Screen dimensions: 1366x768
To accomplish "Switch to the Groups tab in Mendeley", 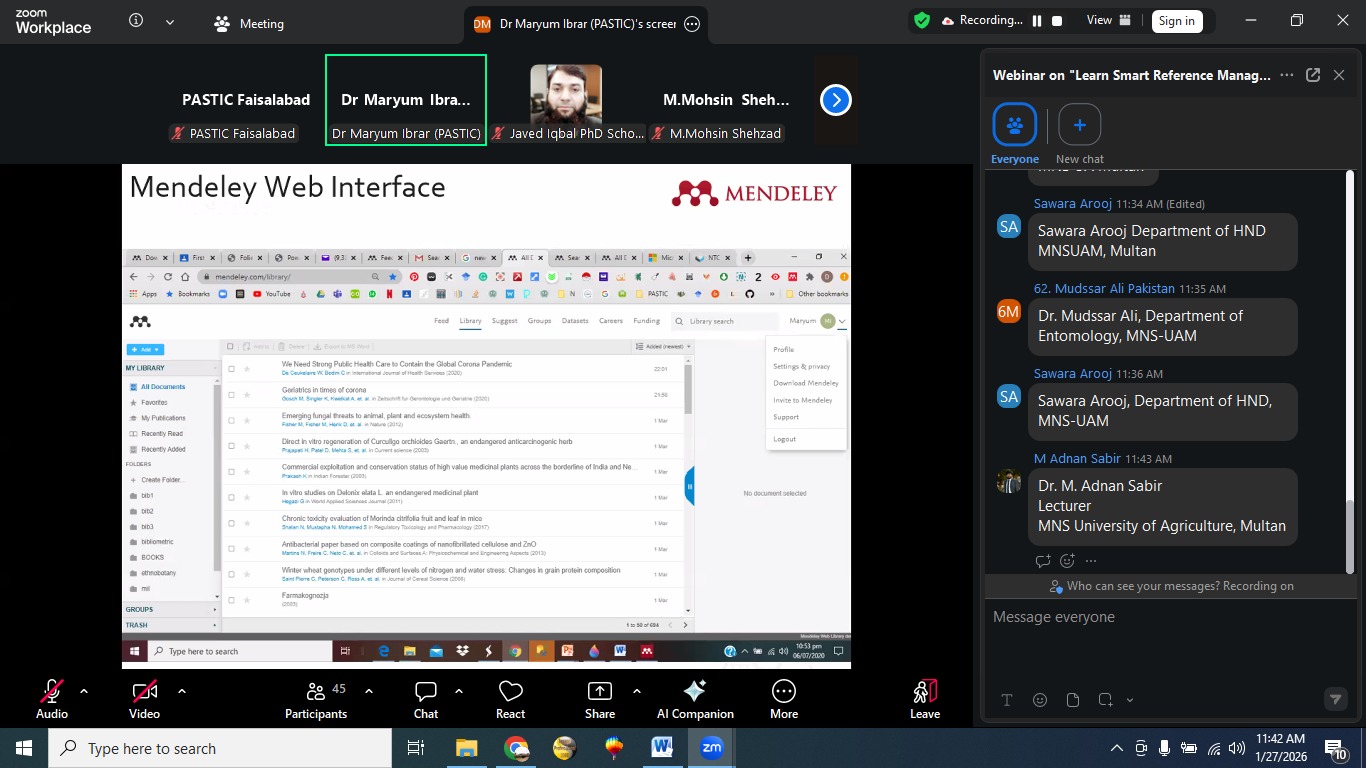I will 541,320.
